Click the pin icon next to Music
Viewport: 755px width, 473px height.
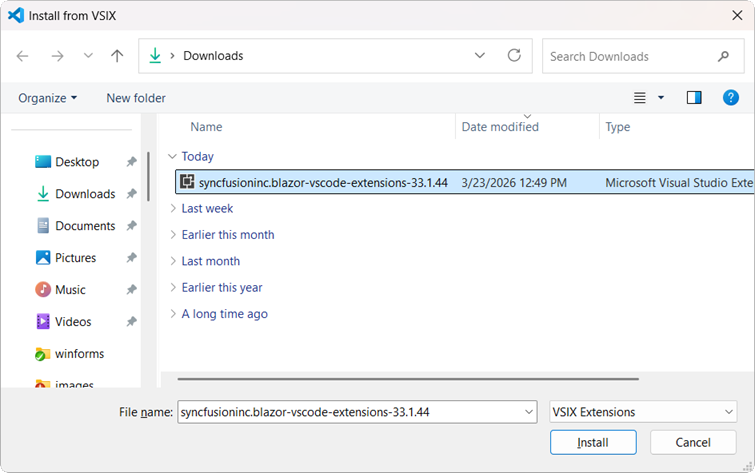[x=131, y=289]
